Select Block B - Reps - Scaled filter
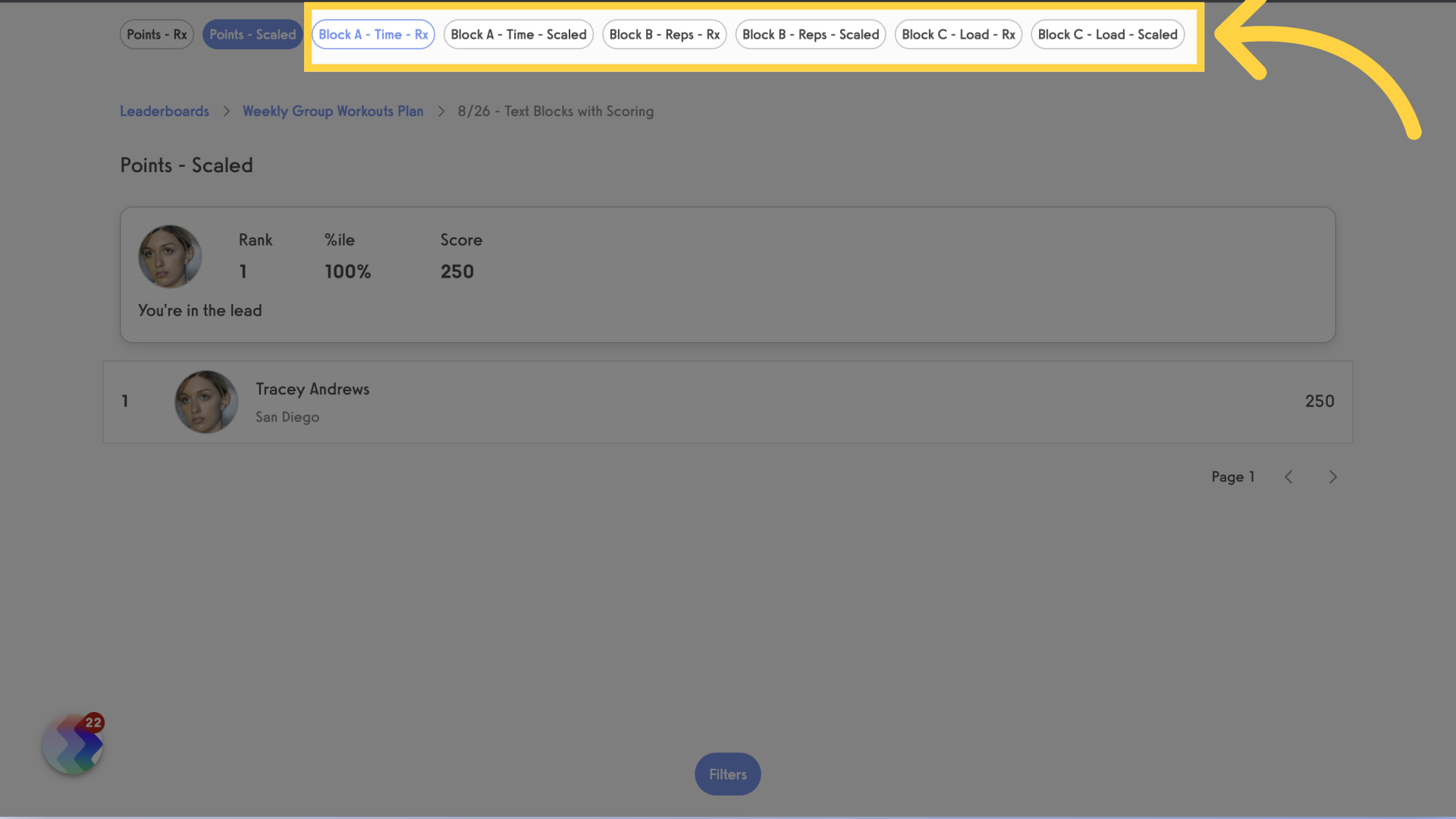1456x819 pixels. (810, 33)
